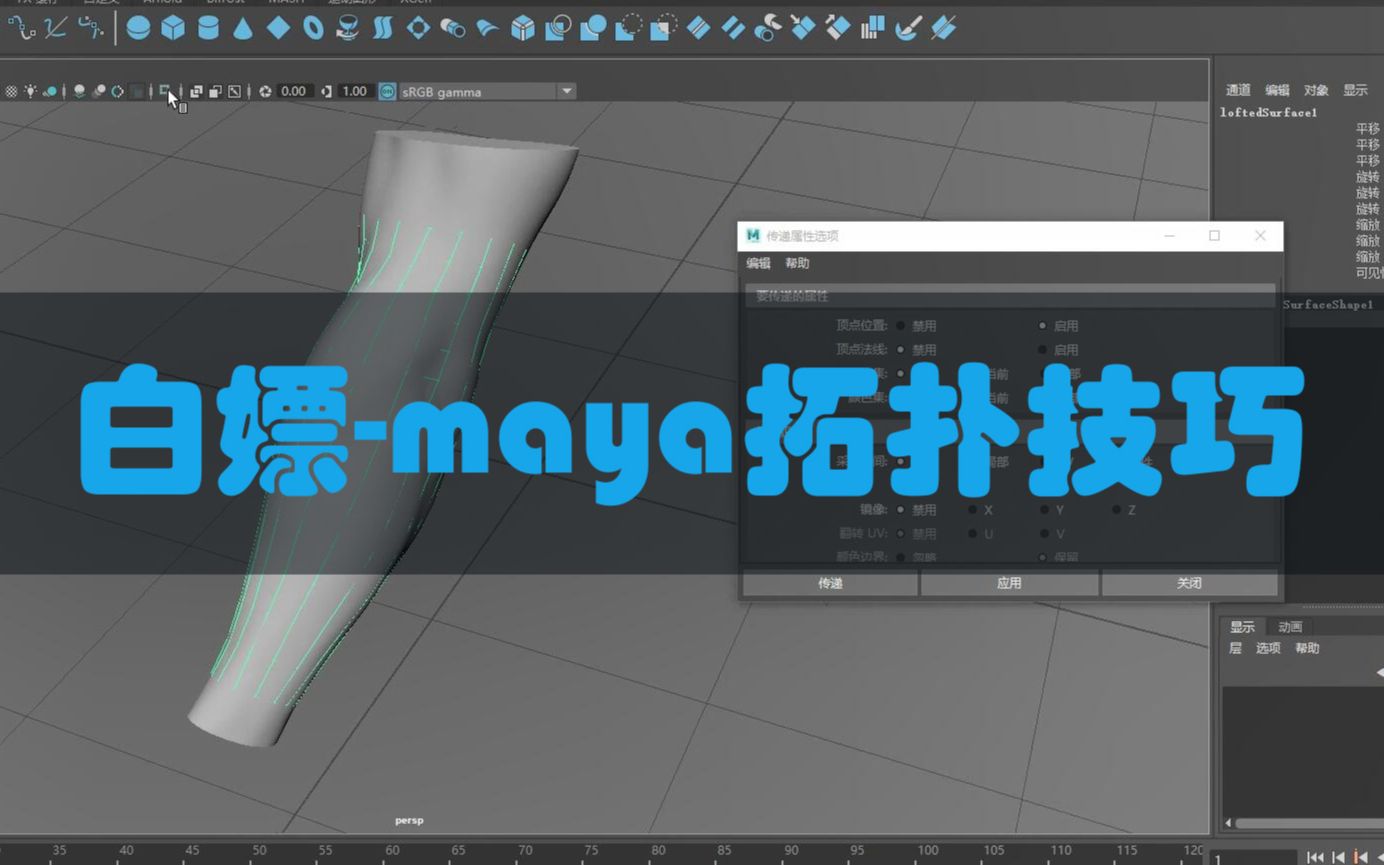Click the Maya logo in the dialog title bar
The width and height of the screenshot is (1384, 865).
[753, 236]
